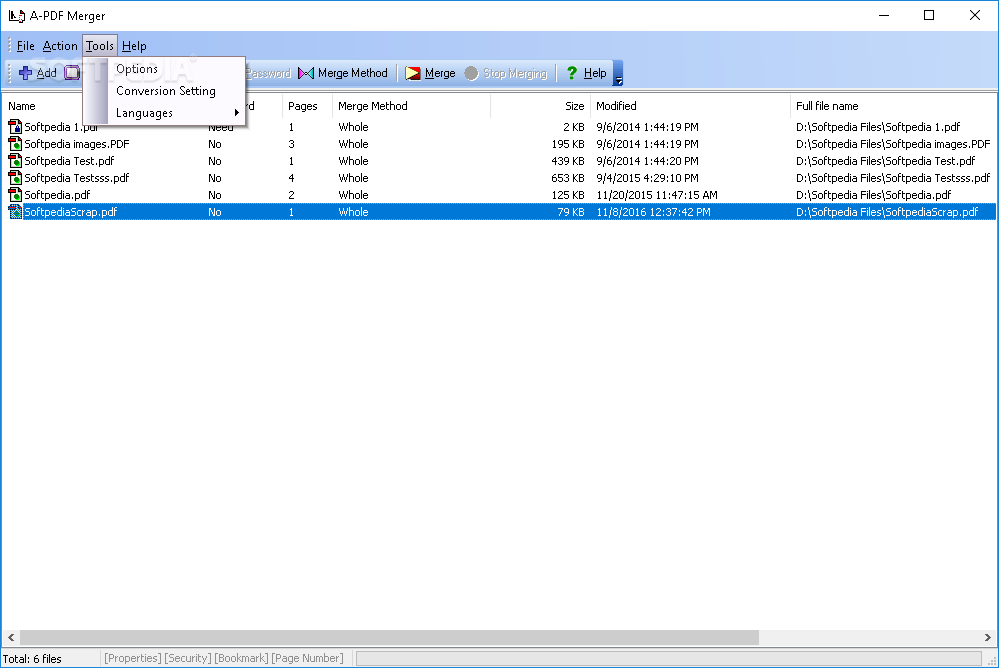Maximize the A-PDF Merger window
Image resolution: width=999 pixels, height=668 pixels.
929,15
